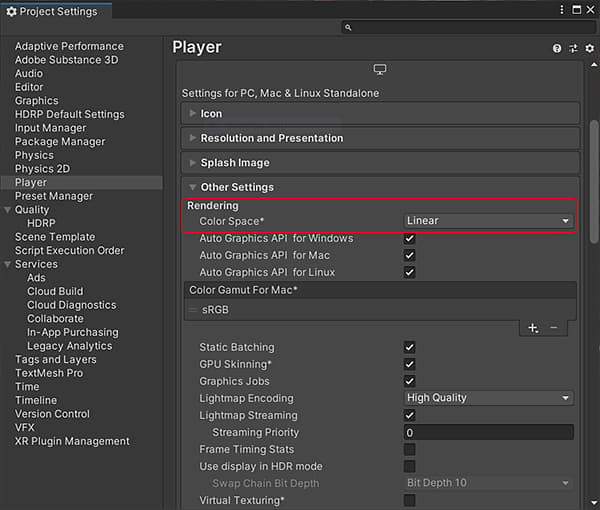
Task: Select the standalone platform monitor icon
Action: coord(380,70)
